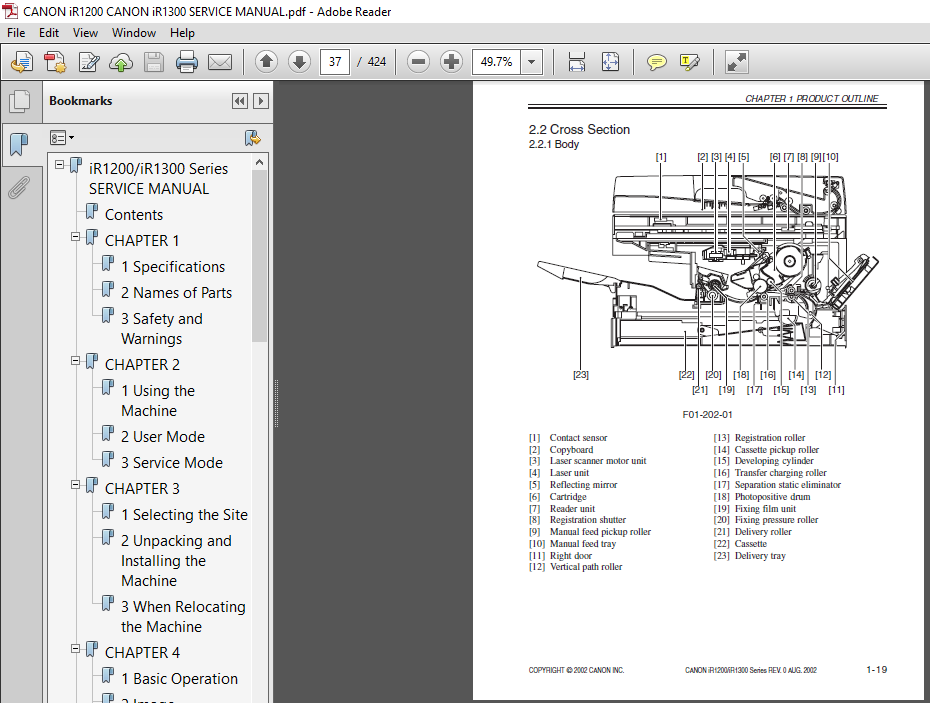Click the zoom out minus button
The width and height of the screenshot is (930, 703).
(419, 62)
